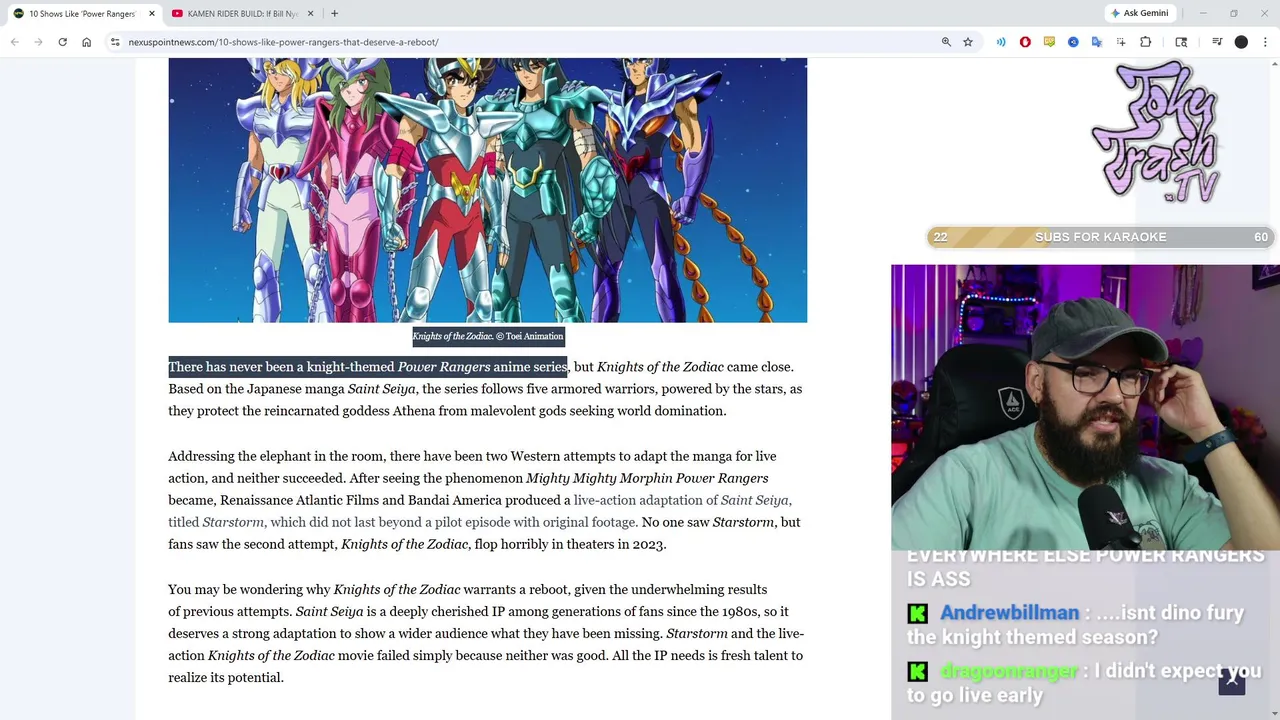Open the Extensions puzzle menu
This screenshot has height=720, width=1280.
[1146, 42]
